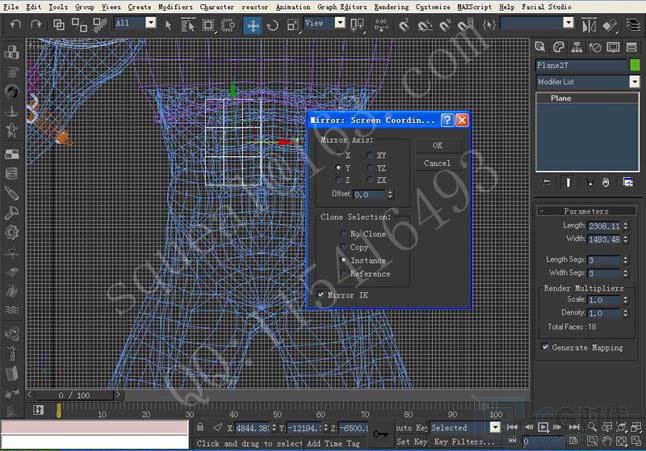646x451 pixels.
Task: Click the Mirror tool icon
Action: point(589,26)
